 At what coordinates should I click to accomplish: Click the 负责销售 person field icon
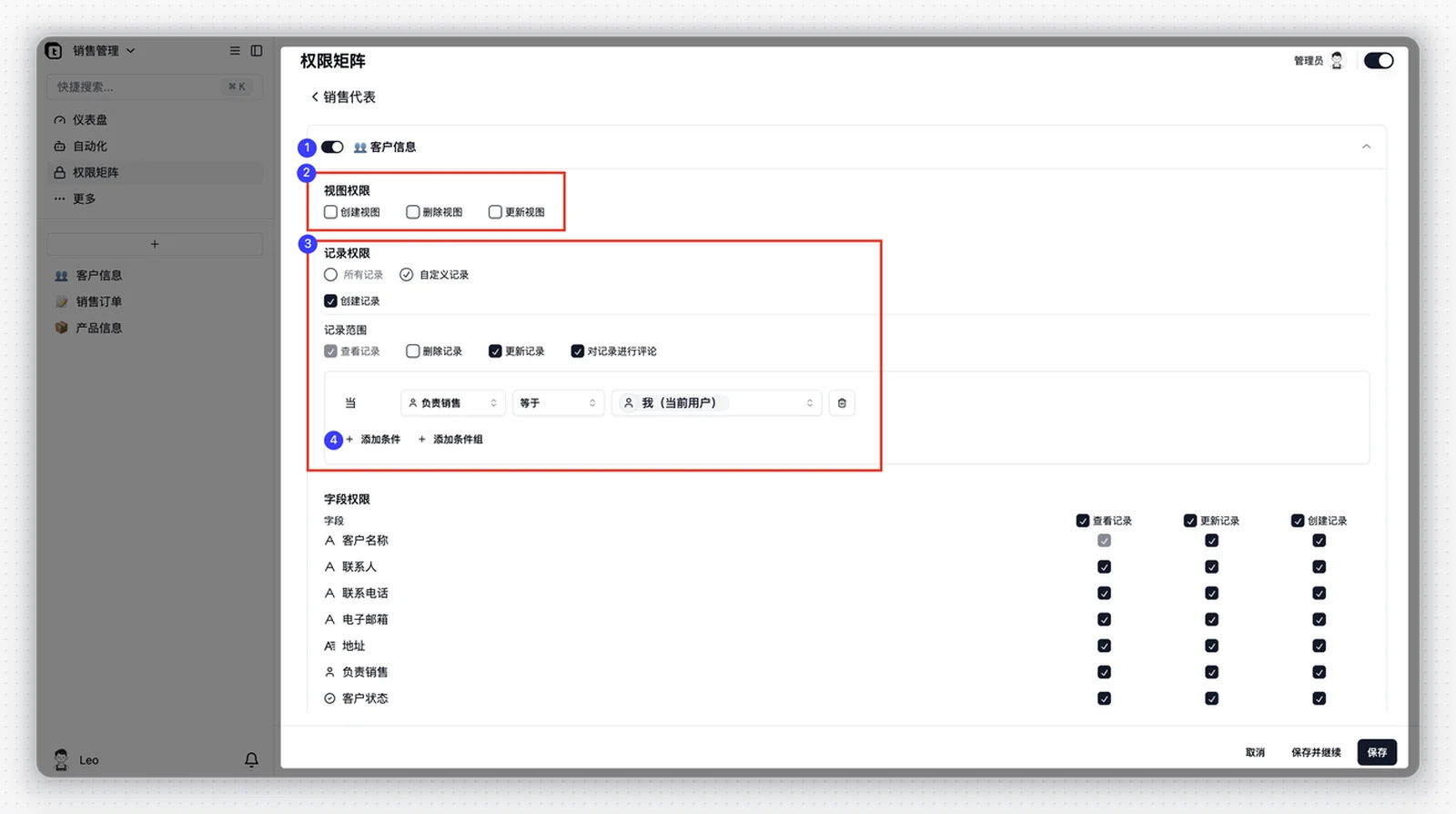click(x=330, y=673)
